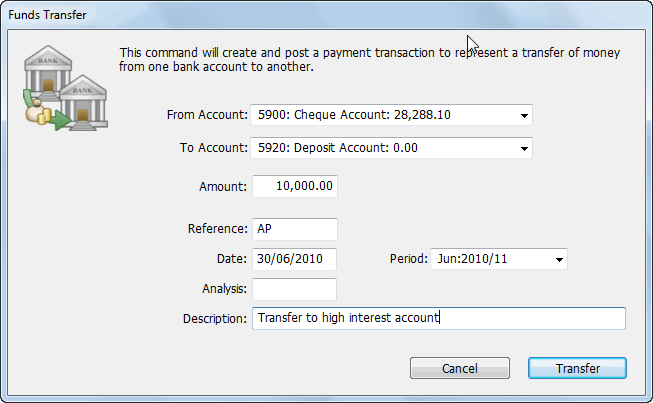Select the From Account combo box showing Cheque Account
The width and height of the screenshot is (653, 403).
point(391,115)
